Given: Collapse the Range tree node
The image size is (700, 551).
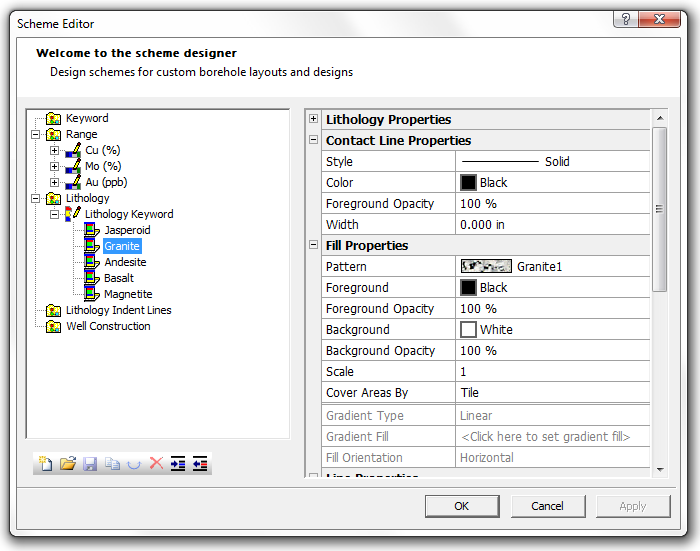Looking at the screenshot, I should click(36, 134).
